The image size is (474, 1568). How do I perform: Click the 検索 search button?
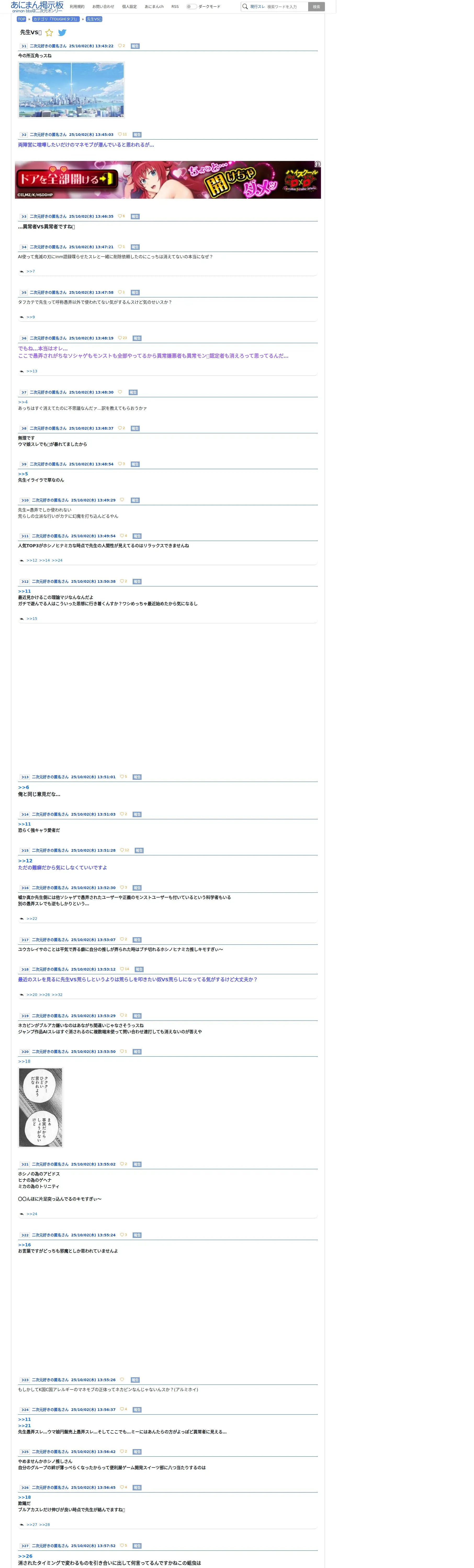coord(316,7)
